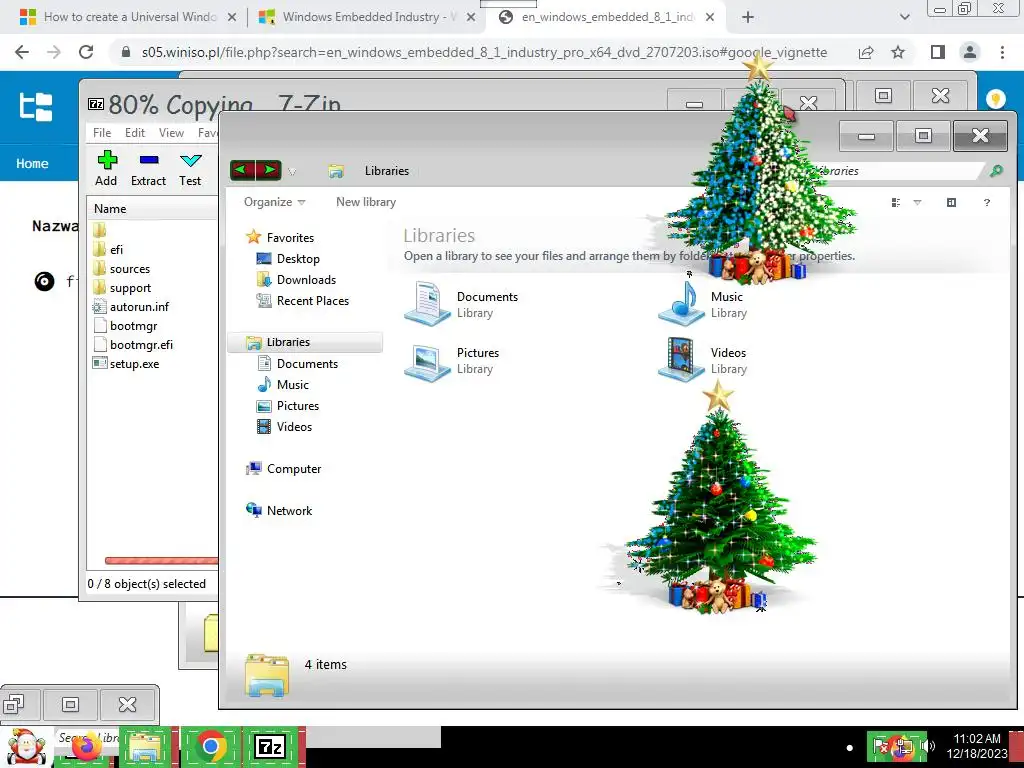Viewport: 1024px width, 768px height.
Task: Open a new Chrome tab
Action: click(748, 18)
